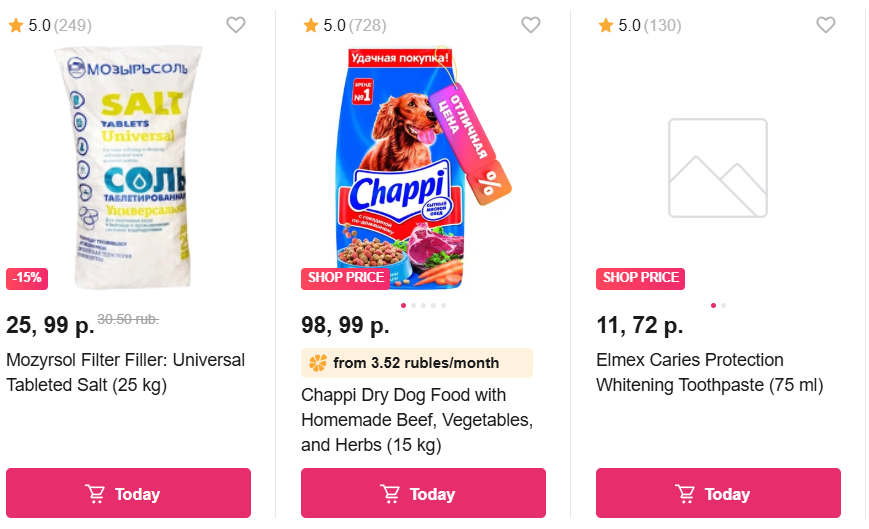The image size is (869, 529).
Task: Open Elmex Caries Protection toothpaste link
Action: coord(709,372)
